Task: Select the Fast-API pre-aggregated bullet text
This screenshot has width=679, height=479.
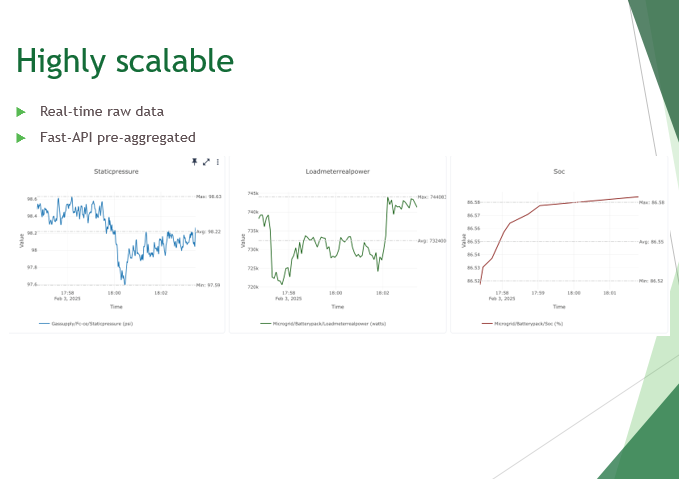Action: pos(118,137)
